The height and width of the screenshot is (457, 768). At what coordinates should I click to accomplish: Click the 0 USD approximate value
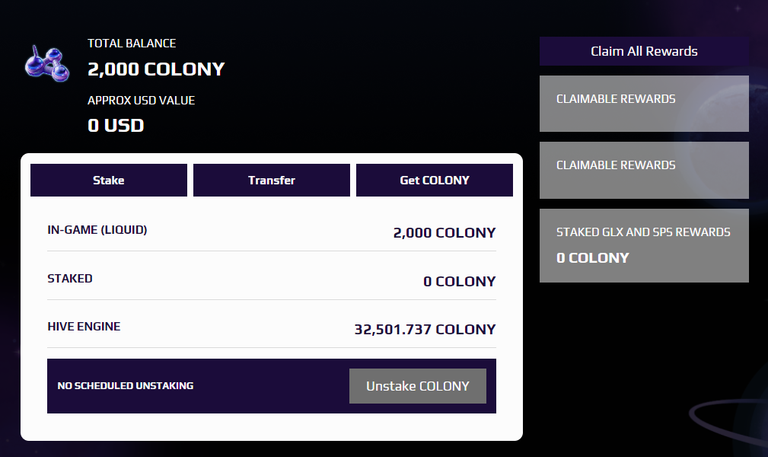pos(116,125)
